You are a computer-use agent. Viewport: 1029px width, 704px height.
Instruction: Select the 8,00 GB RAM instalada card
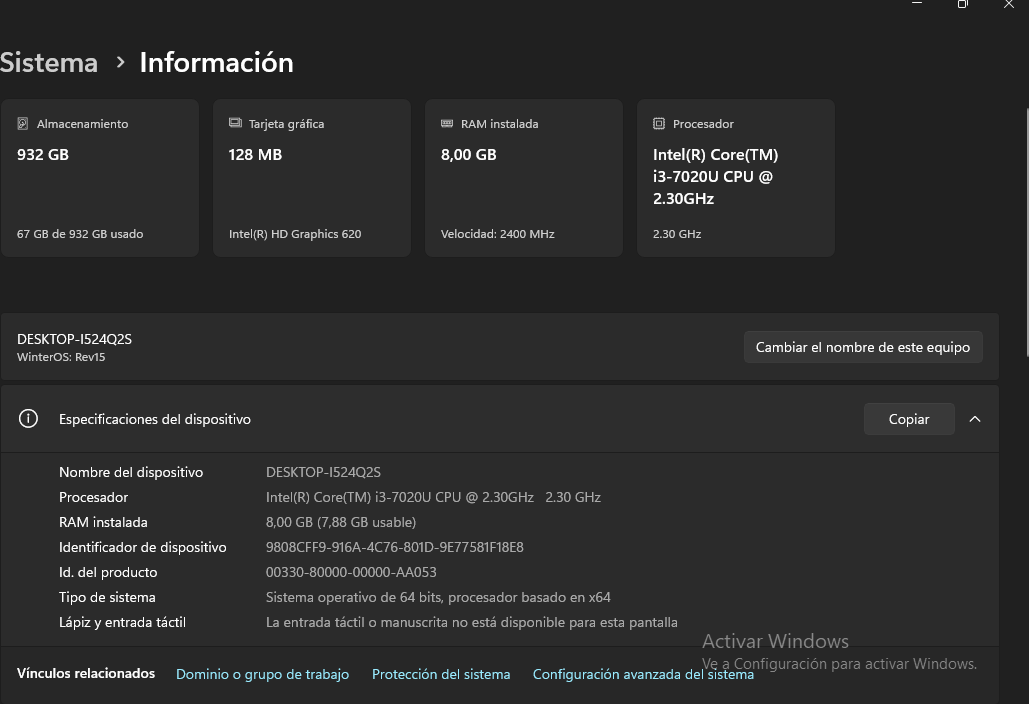click(524, 178)
